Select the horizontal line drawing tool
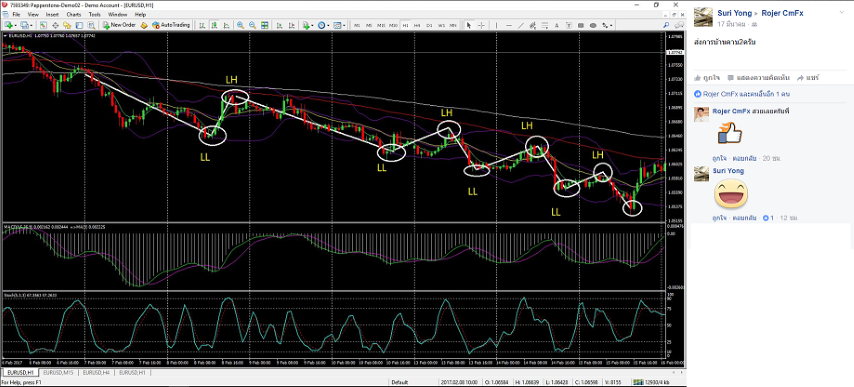Image resolution: width=854 pixels, height=387 pixels. click(509, 25)
